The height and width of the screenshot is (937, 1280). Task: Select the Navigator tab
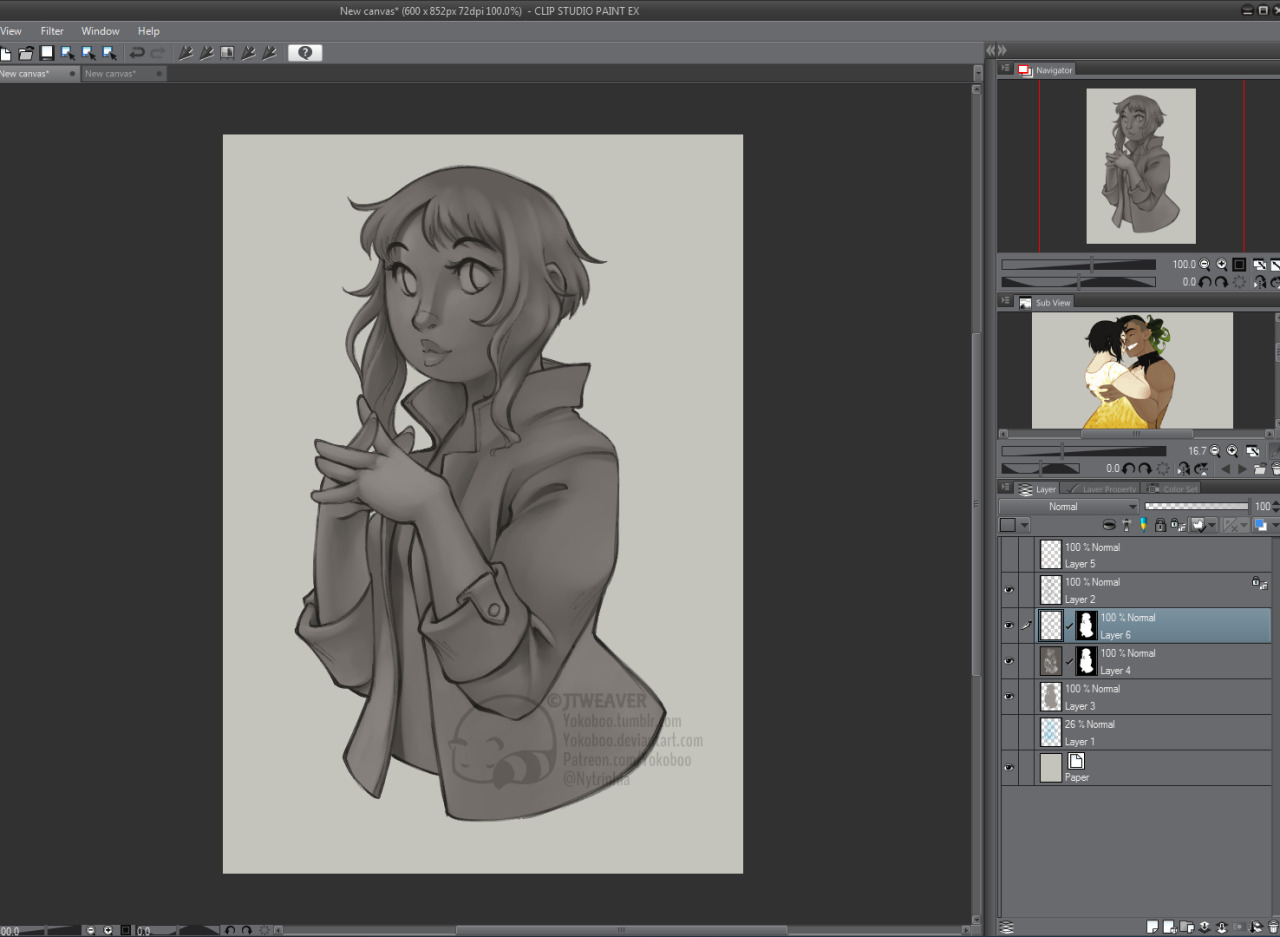point(1046,70)
